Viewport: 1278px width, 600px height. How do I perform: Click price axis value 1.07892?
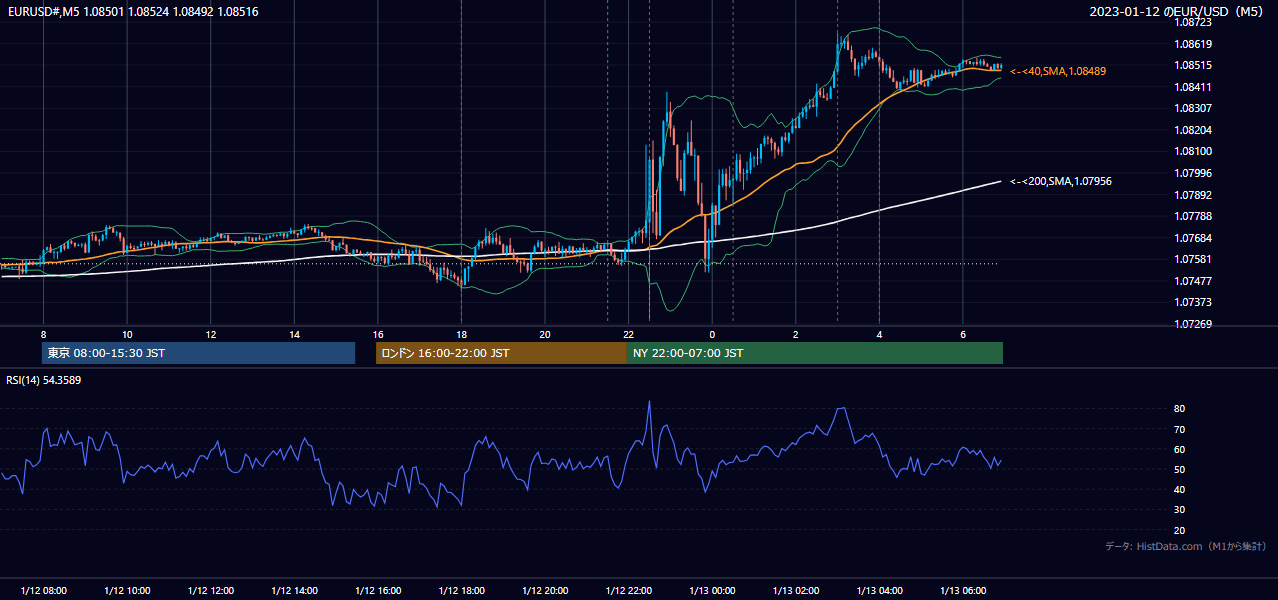tap(1194, 195)
